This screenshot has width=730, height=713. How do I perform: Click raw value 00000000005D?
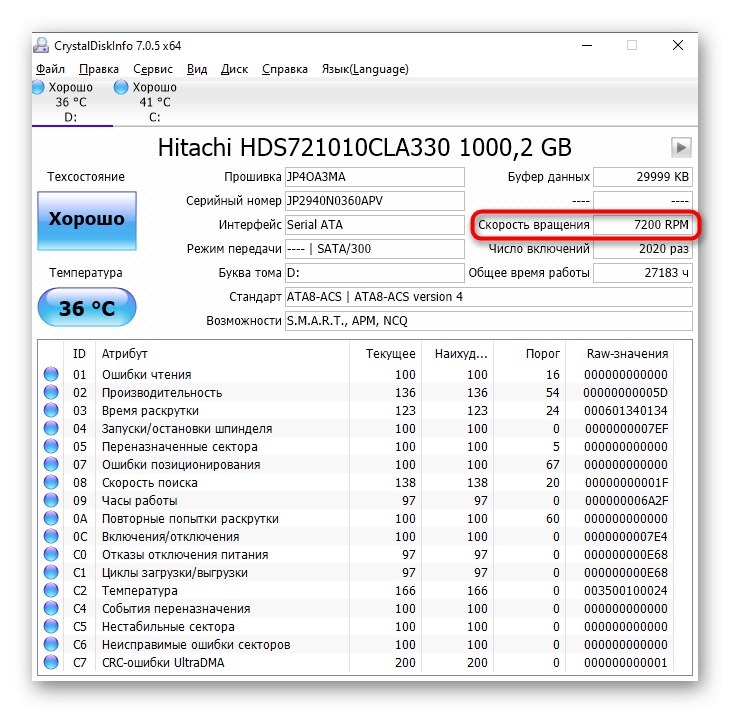(x=625, y=393)
